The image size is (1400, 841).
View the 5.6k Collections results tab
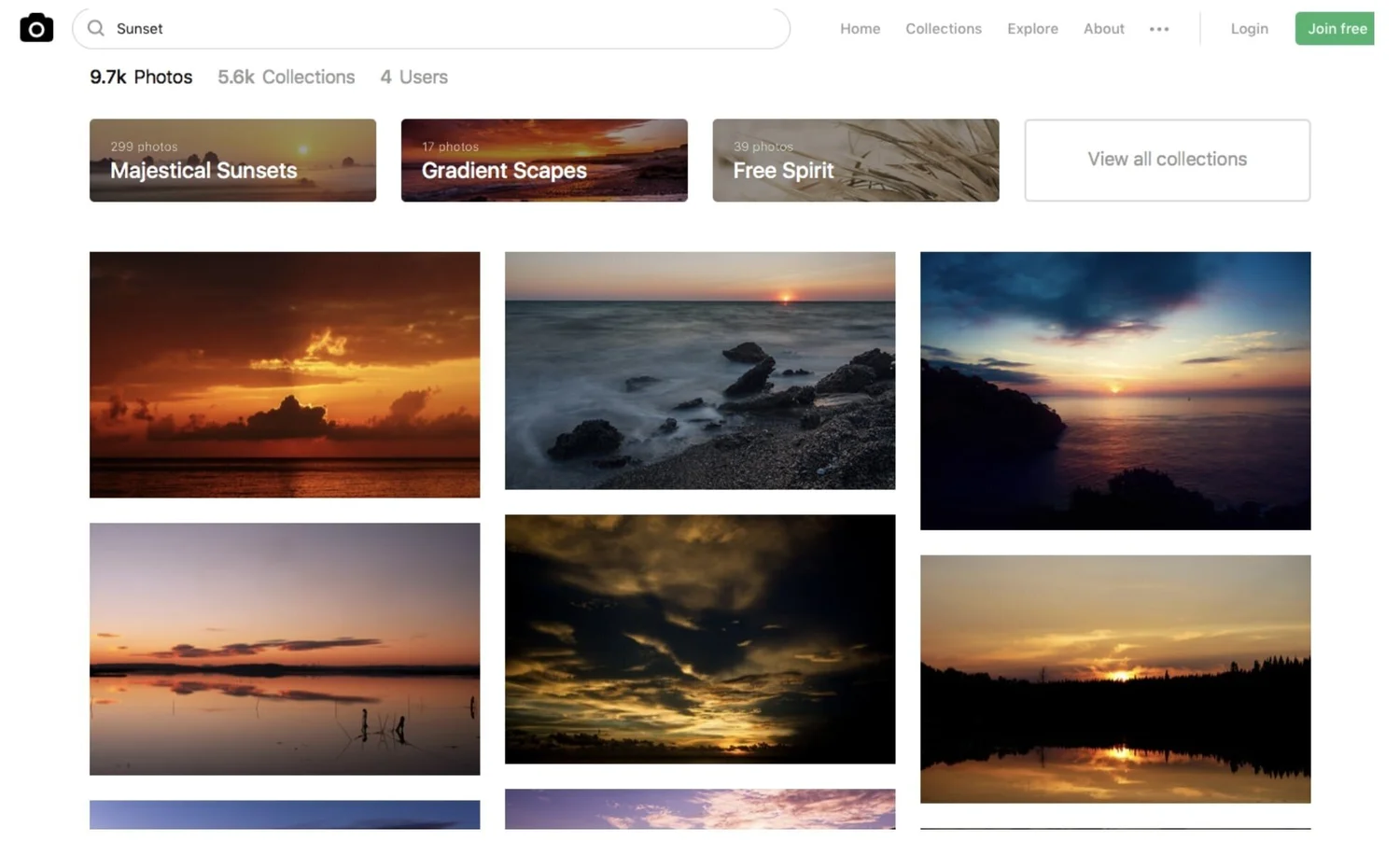click(286, 77)
